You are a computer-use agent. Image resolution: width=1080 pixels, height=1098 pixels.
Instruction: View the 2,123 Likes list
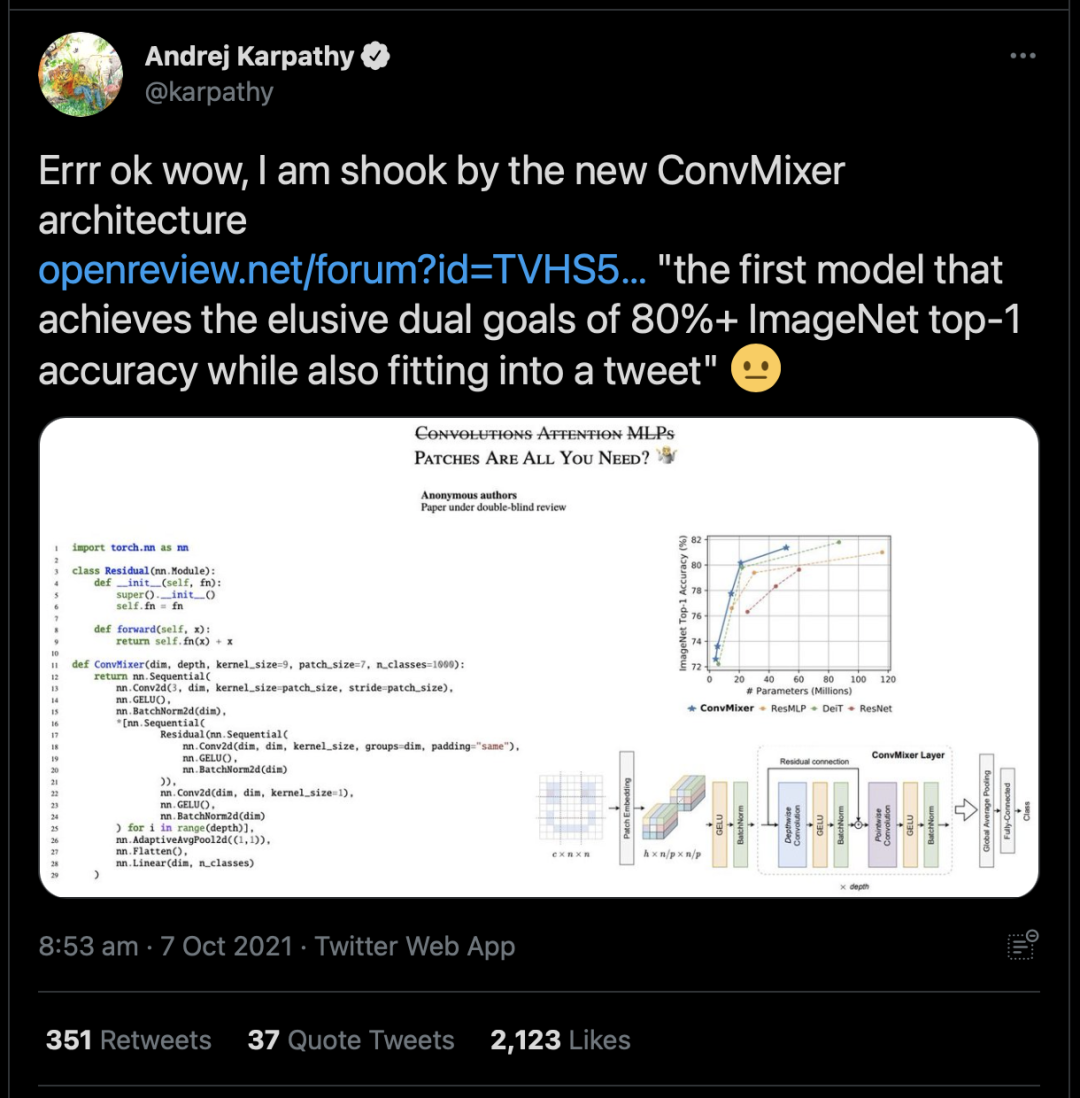coord(560,1040)
